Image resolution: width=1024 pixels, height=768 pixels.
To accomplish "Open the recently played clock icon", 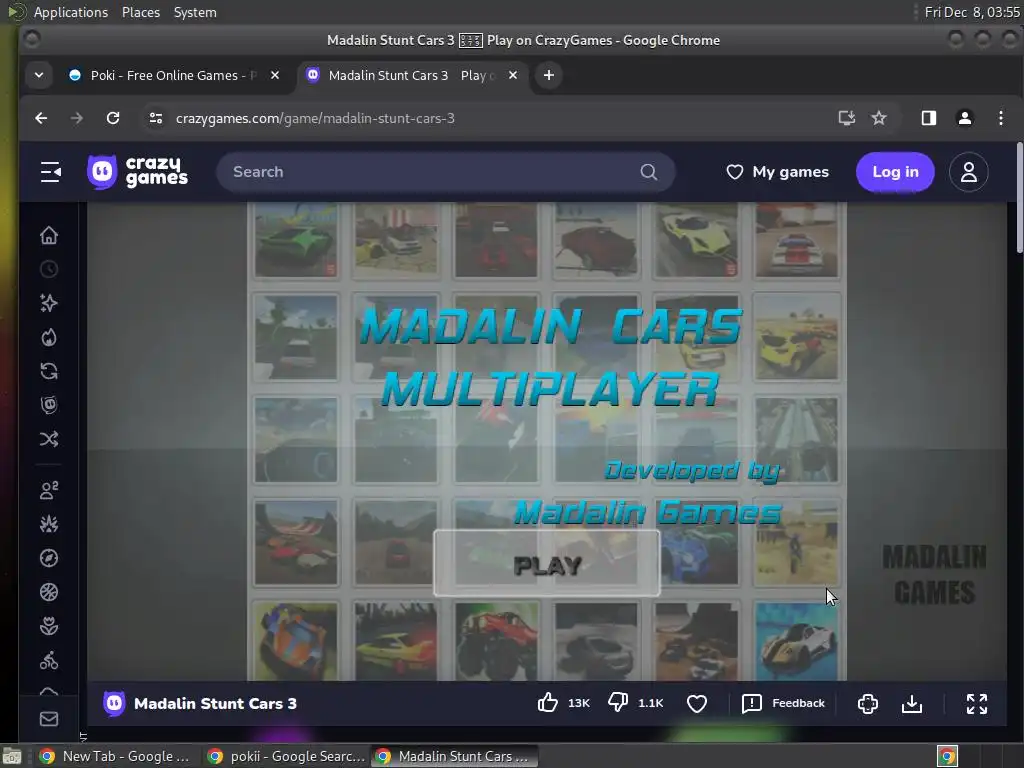I will click(x=49, y=269).
